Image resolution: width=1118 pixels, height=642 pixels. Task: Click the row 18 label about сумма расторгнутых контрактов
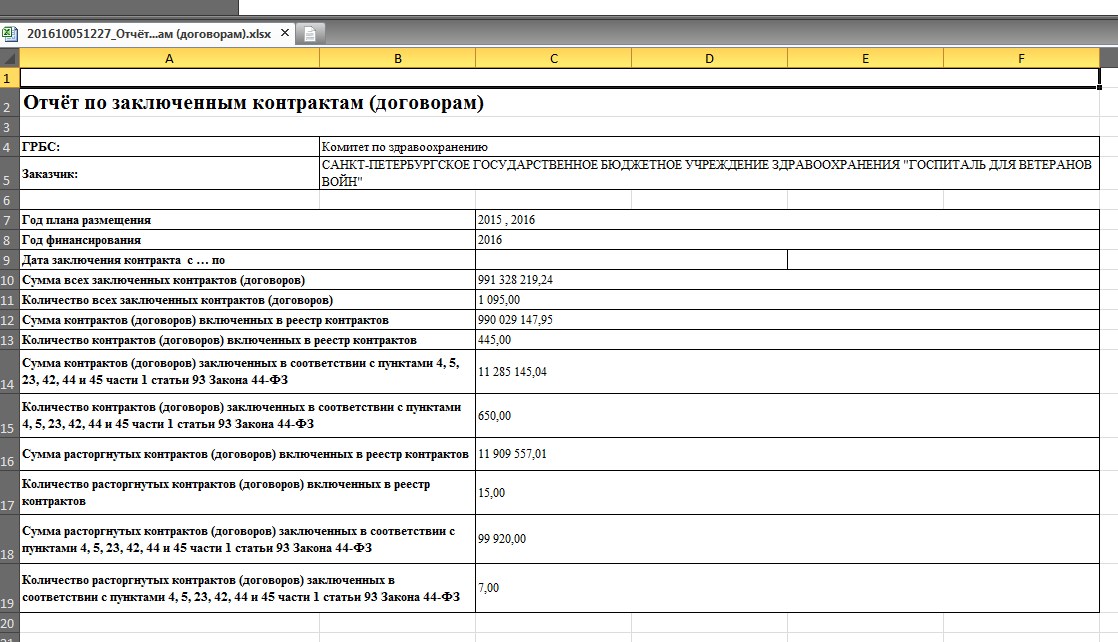click(x=247, y=539)
